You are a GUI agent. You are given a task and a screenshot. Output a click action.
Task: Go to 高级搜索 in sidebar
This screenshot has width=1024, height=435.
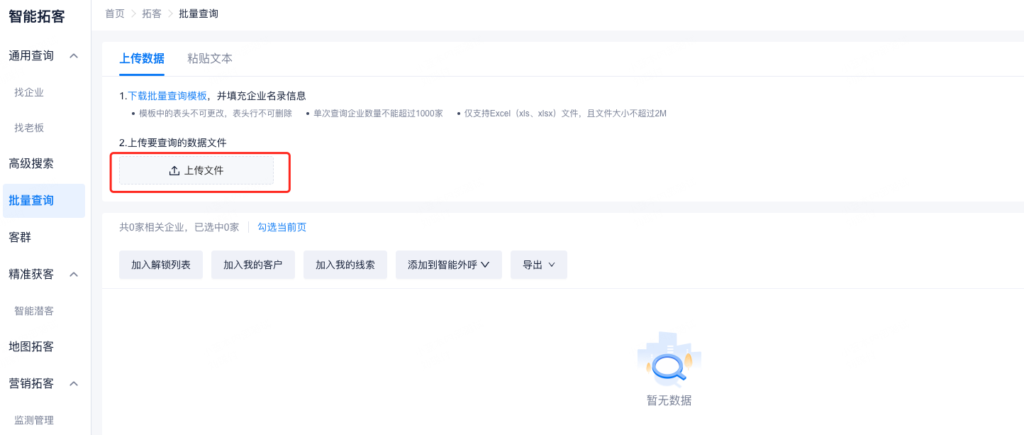(31, 164)
